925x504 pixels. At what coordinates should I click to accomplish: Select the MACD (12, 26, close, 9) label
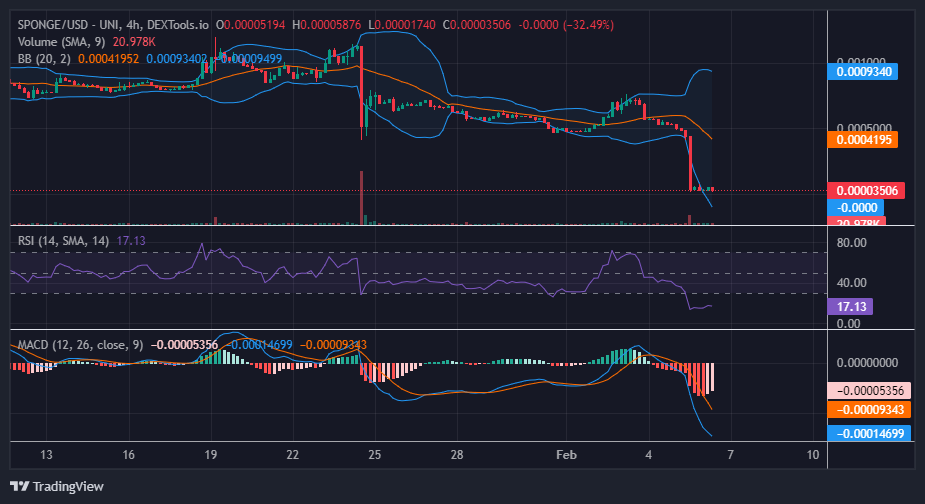pos(80,345)
